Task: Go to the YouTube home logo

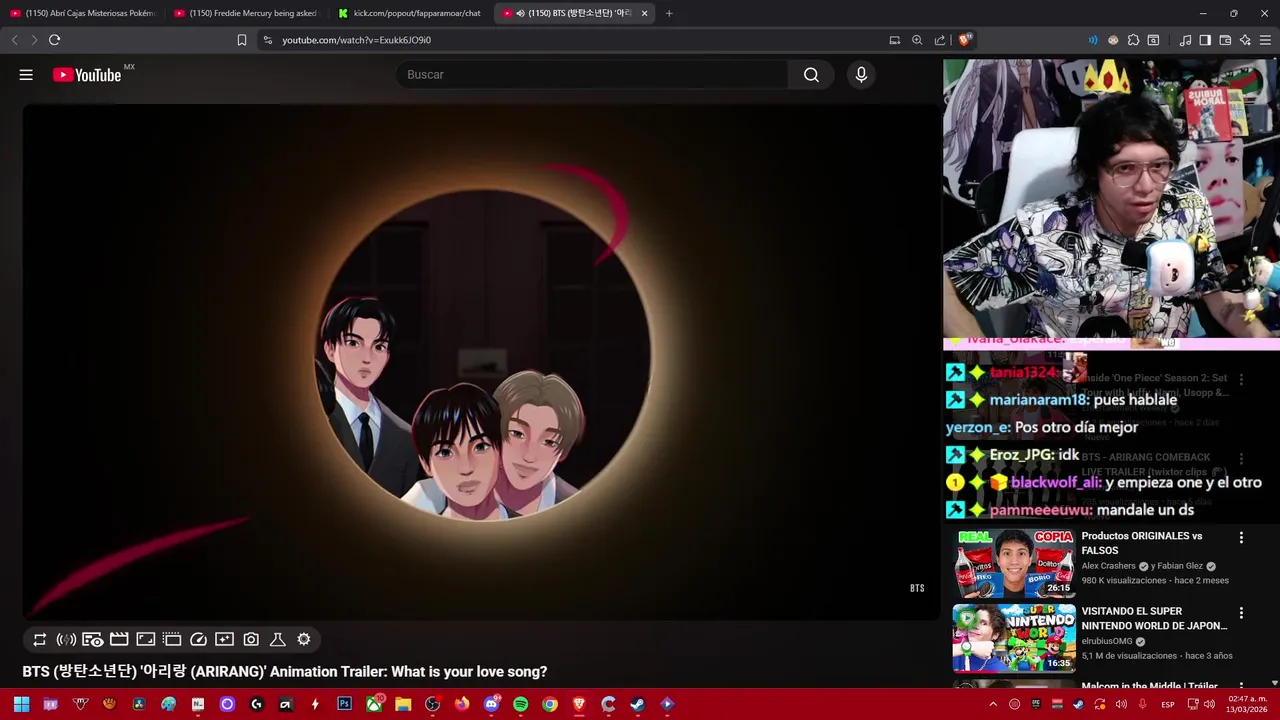Action: pos(88,75)
